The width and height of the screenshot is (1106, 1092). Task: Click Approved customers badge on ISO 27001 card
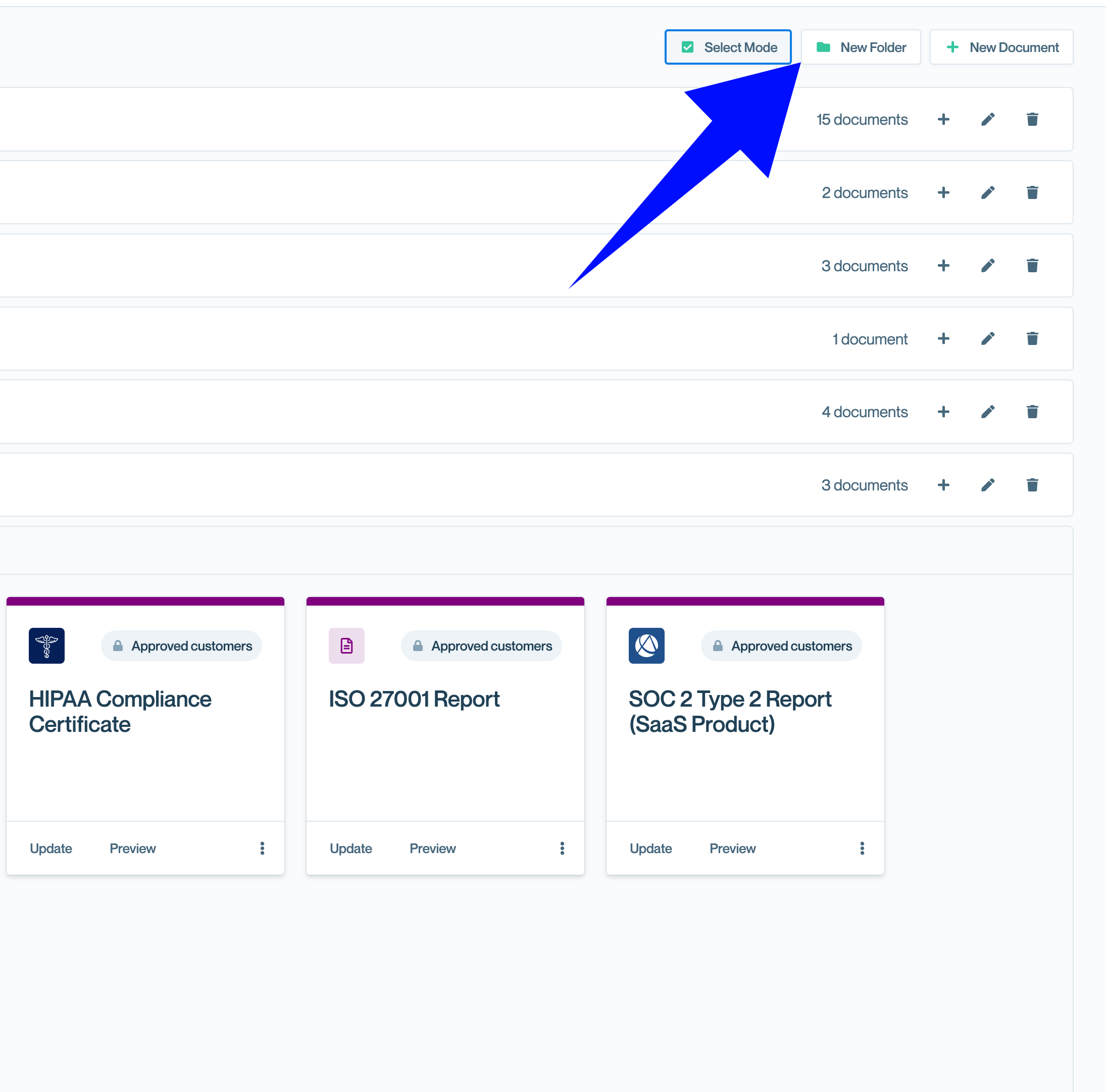[481, 646]
